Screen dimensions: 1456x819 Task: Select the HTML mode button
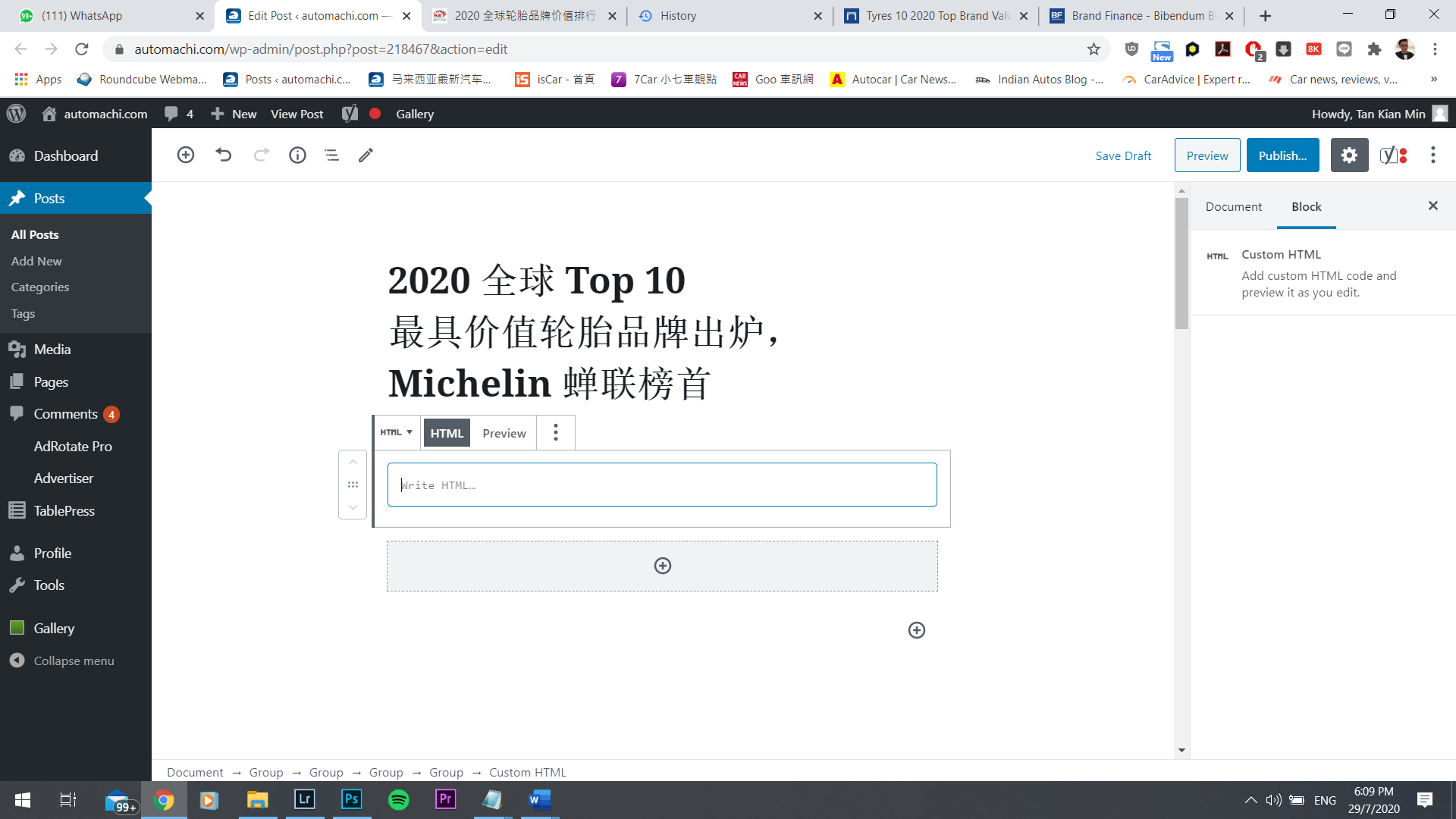pyautogui.click(x=447, y=433)
